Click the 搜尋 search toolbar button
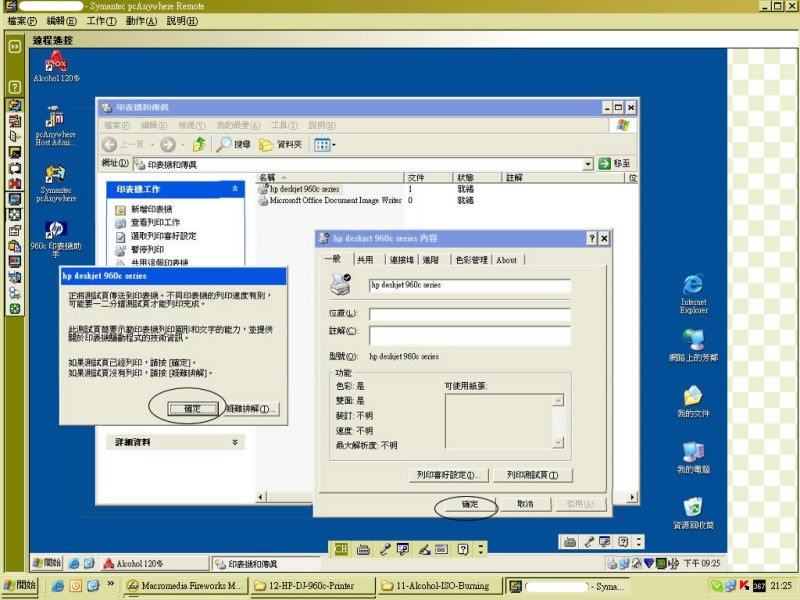This screenshot has height=600, width=800. 233,145
